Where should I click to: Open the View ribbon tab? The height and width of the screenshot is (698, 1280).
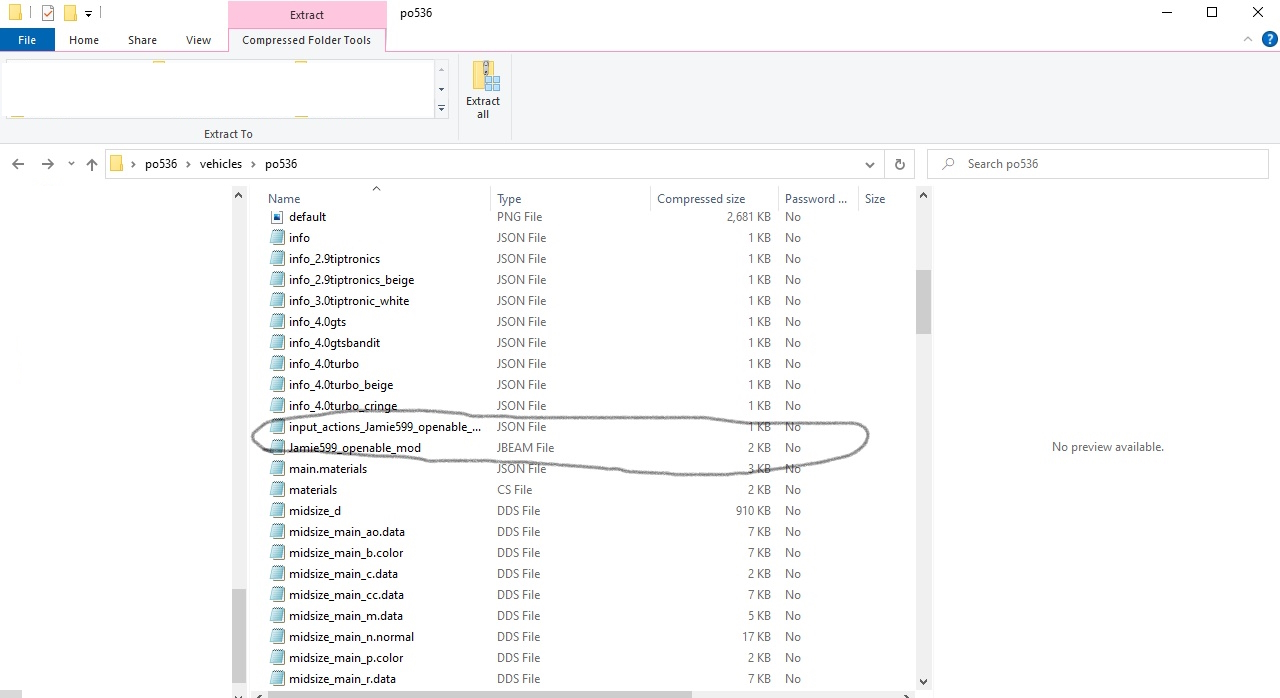pyautogui.click(x=198, y=40)
